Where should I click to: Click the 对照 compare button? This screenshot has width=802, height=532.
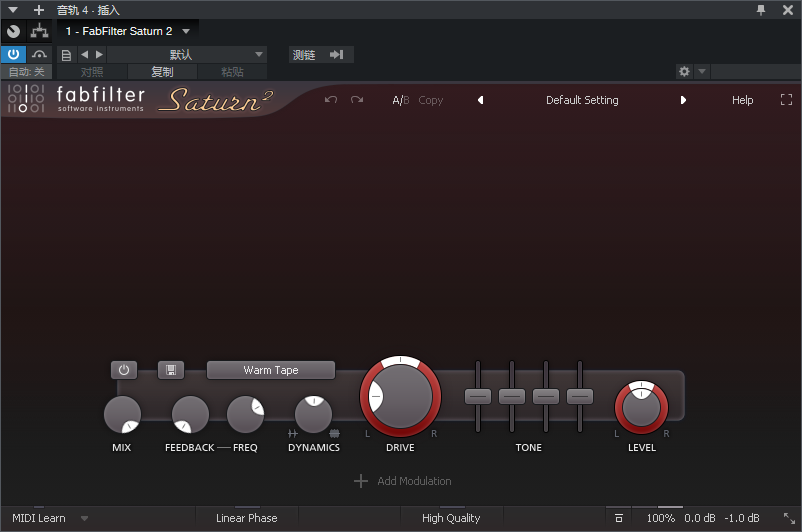92,72
